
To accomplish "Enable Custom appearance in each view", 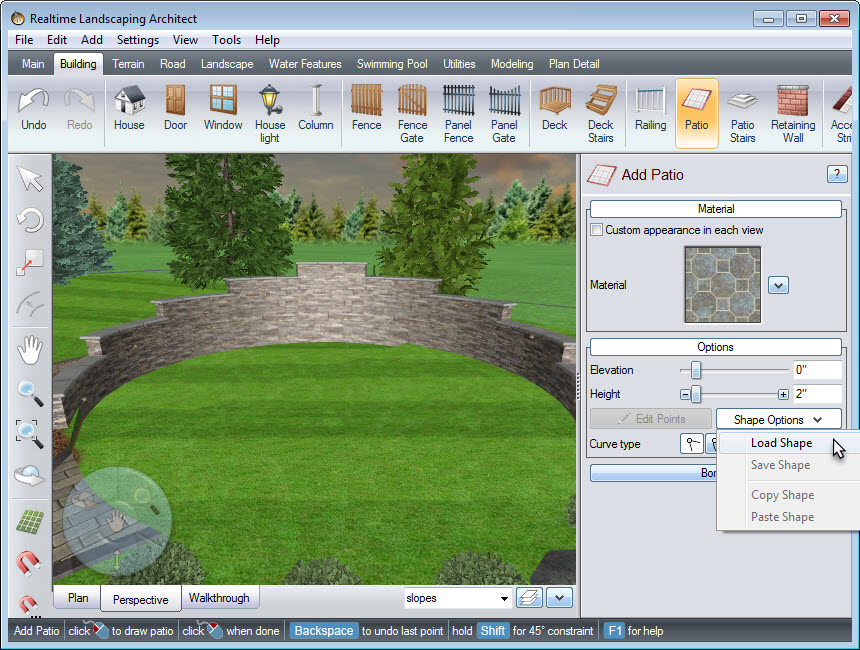I will coord(597,230).
